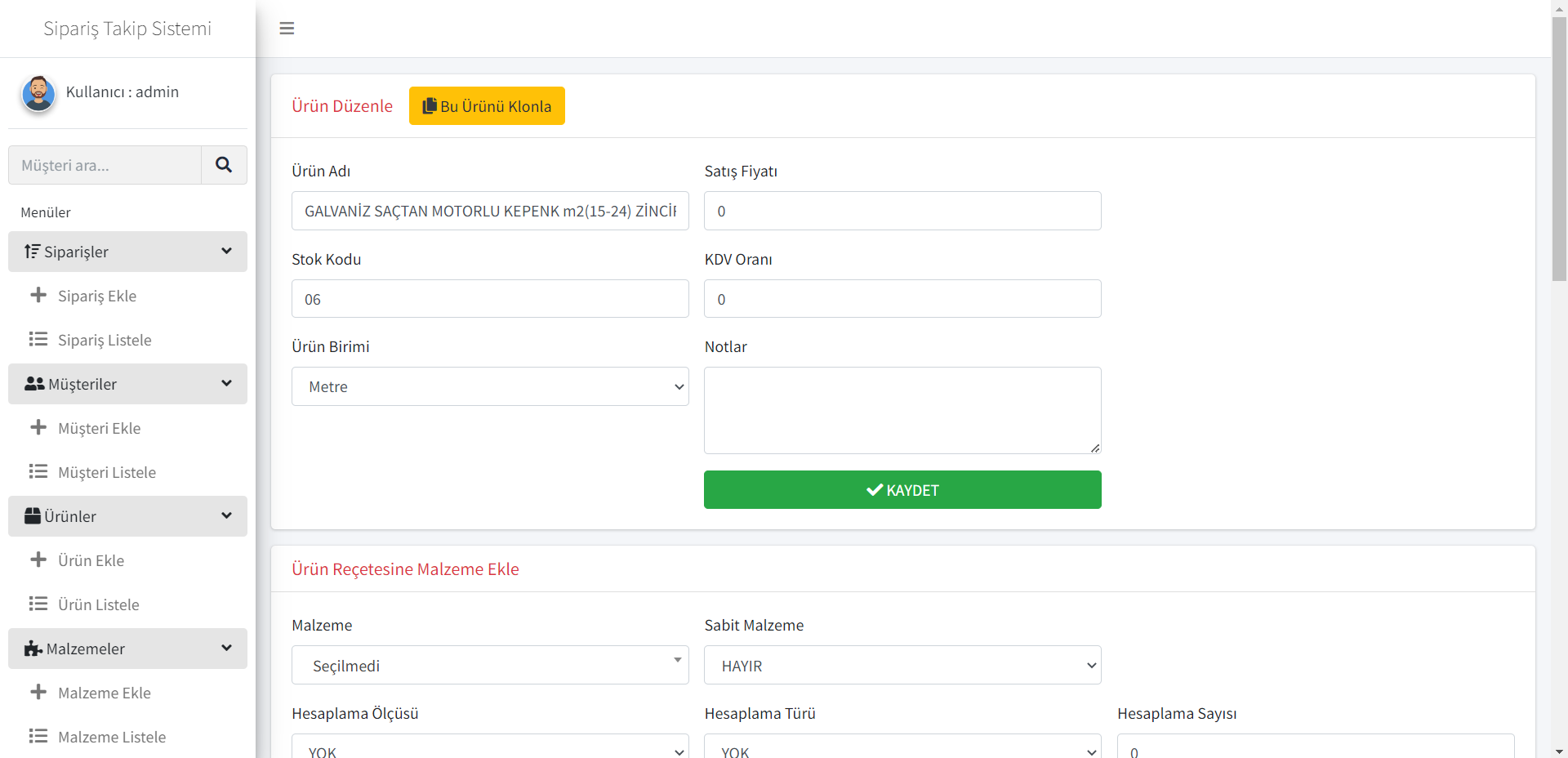Click Bu Ürünü Klonla button
1568x758 pixels.
point(487,106)
